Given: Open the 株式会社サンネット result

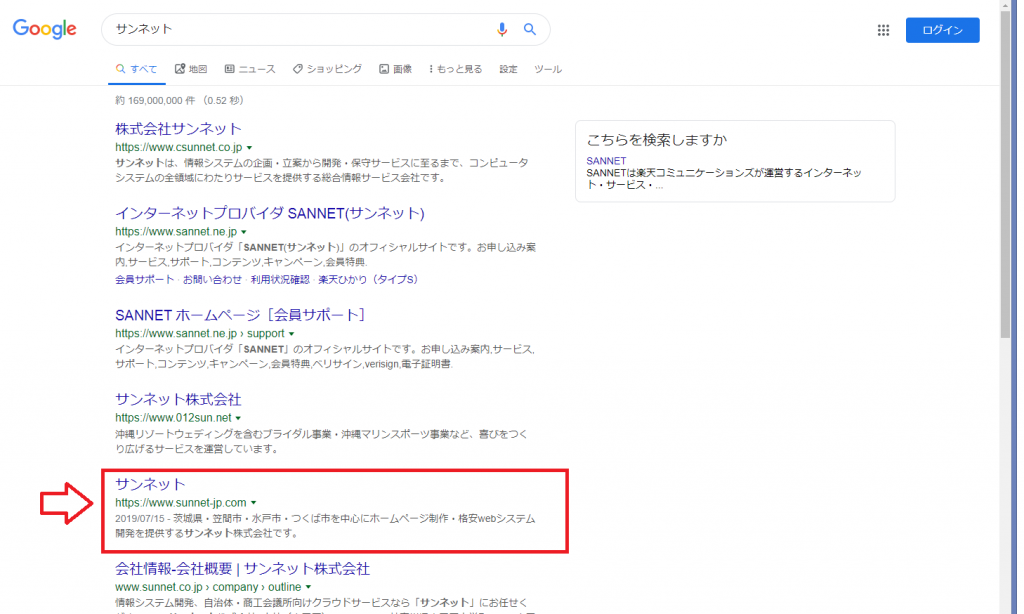Looking at the screenshot, I should (x=178, y=129).
